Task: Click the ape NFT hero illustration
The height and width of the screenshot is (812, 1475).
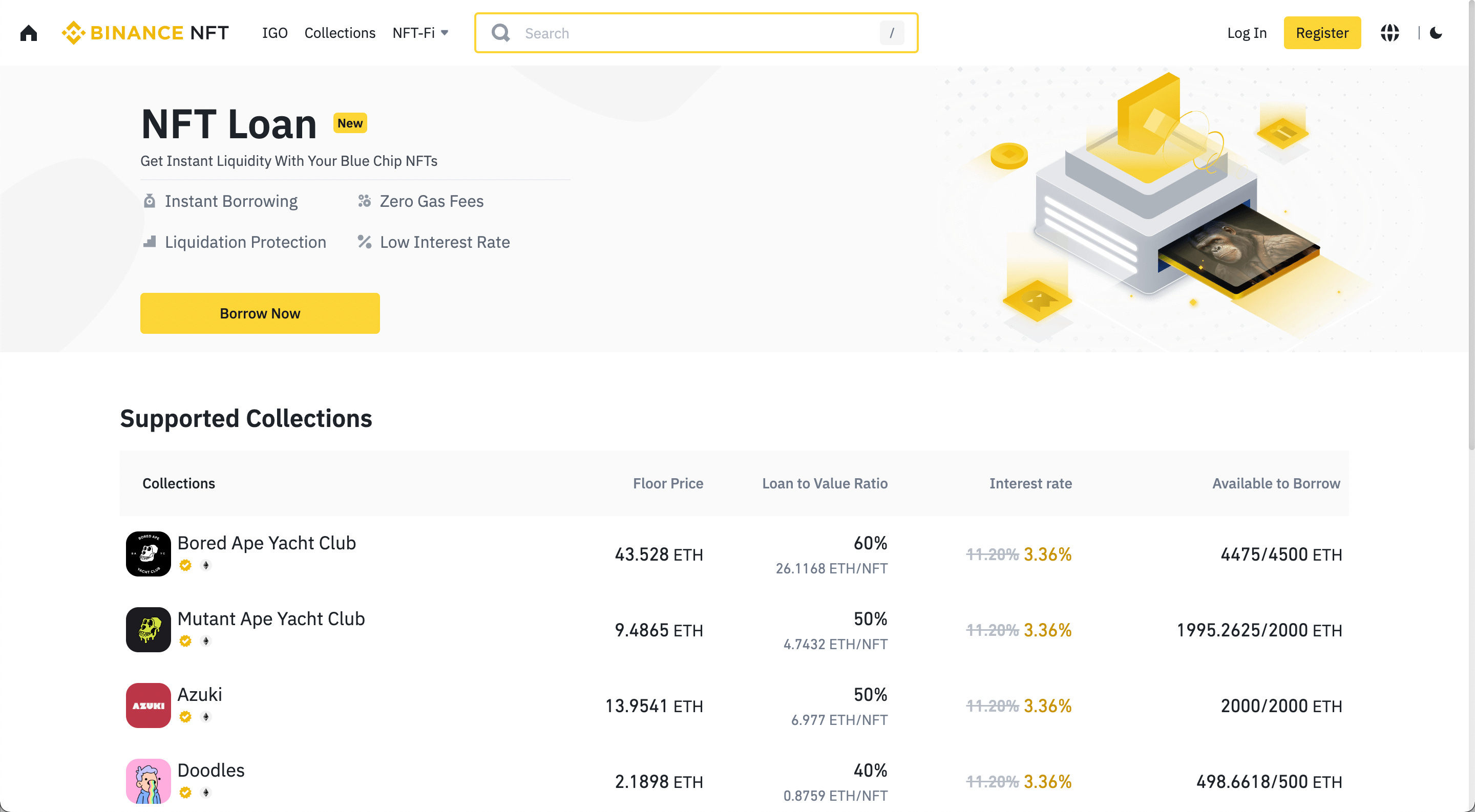Action: coord(1238,249)
